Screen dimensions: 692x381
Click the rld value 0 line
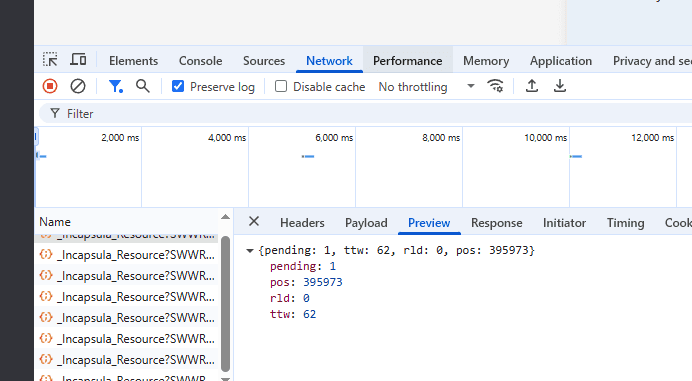click(290, 298)
